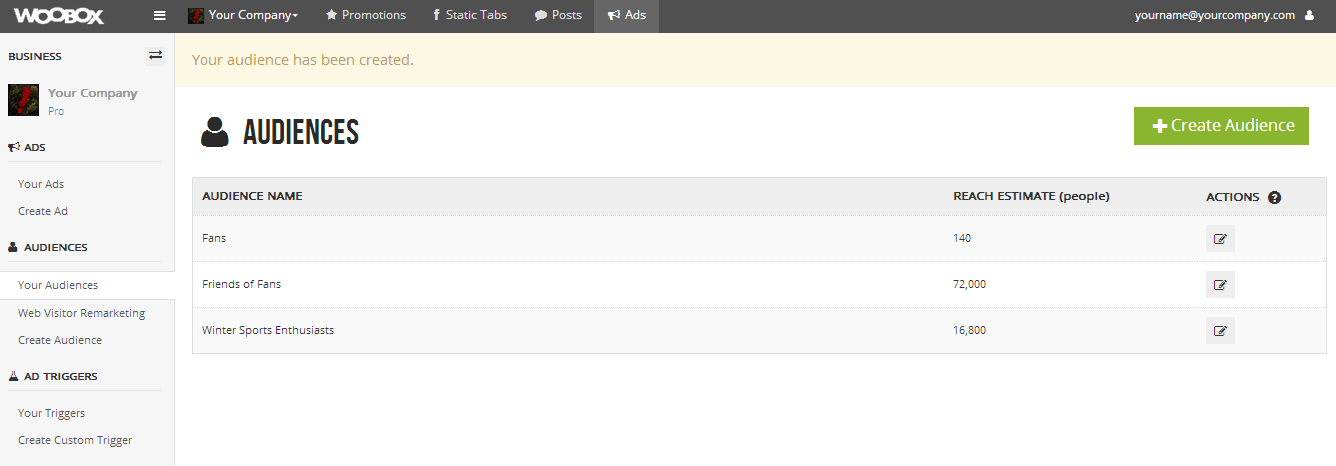Toggle the business switch arrows icon
1336x466 pixels.
155,55
